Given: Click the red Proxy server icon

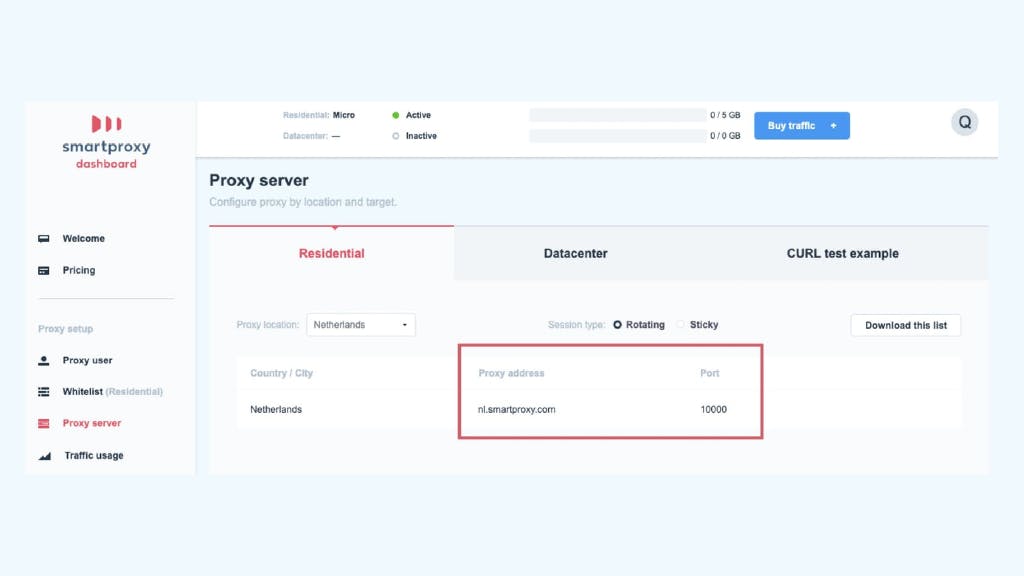Looking at the screenshot, I should click(x=44, y=423).
